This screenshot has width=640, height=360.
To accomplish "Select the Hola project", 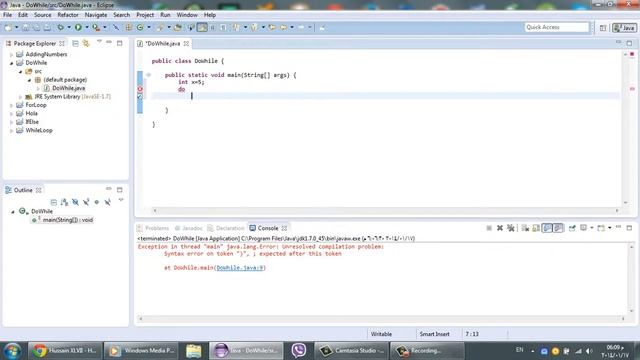I will click(31, 113).
